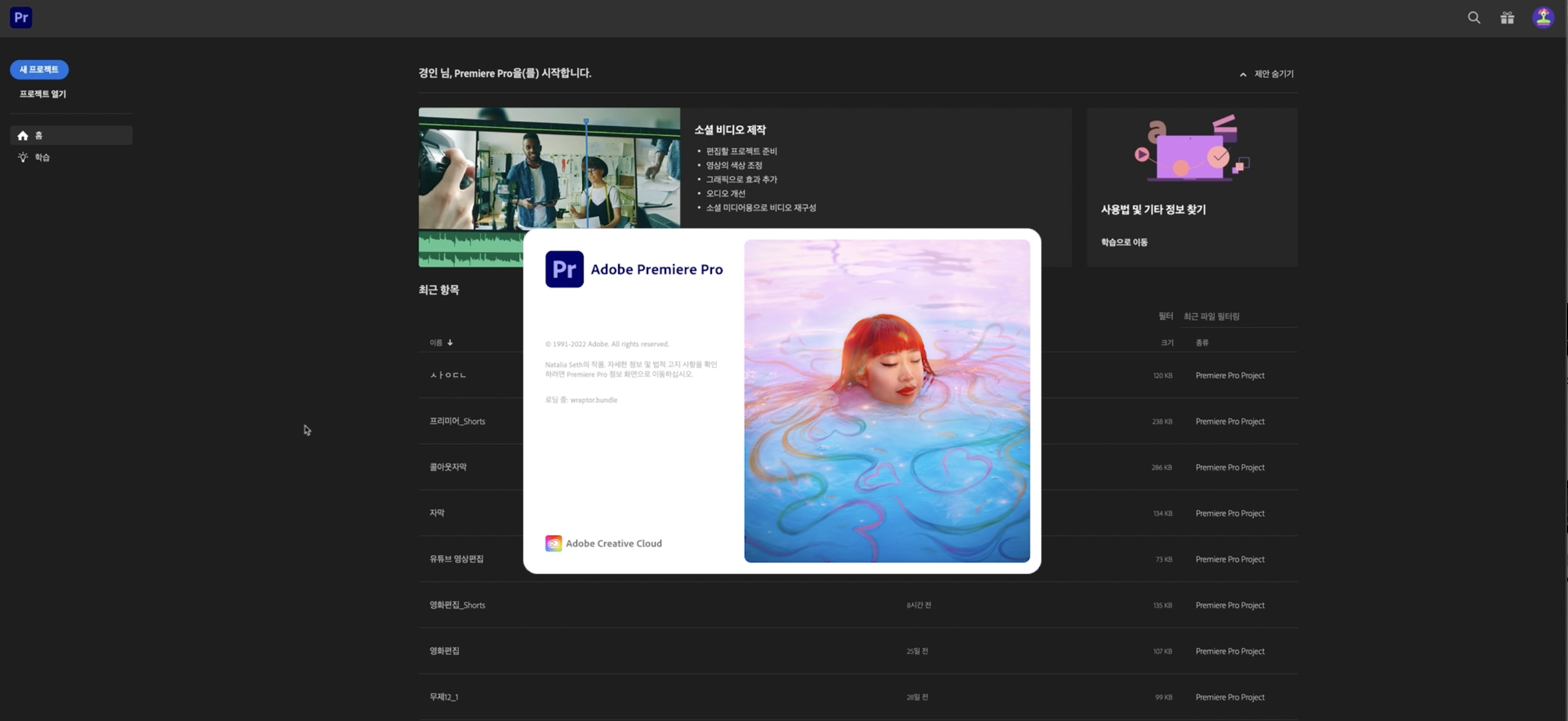Image resolution: width=1568 pixels, height=721 pixels.
Task: Click 학습으로 이동 link
Action: click(1123, 242)
